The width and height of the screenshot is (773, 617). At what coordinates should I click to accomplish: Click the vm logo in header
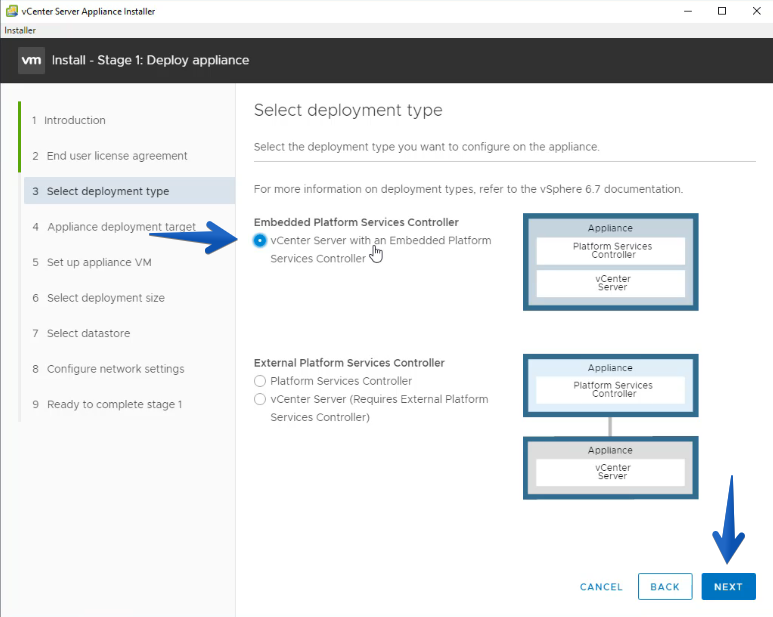coord(32,61)
